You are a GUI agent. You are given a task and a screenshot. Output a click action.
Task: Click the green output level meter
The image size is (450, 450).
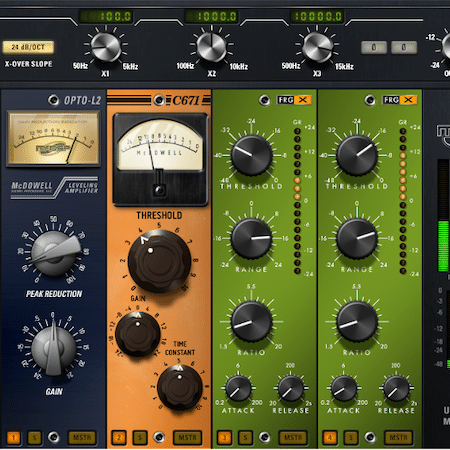pyautogui.click(x=443, y=216)
